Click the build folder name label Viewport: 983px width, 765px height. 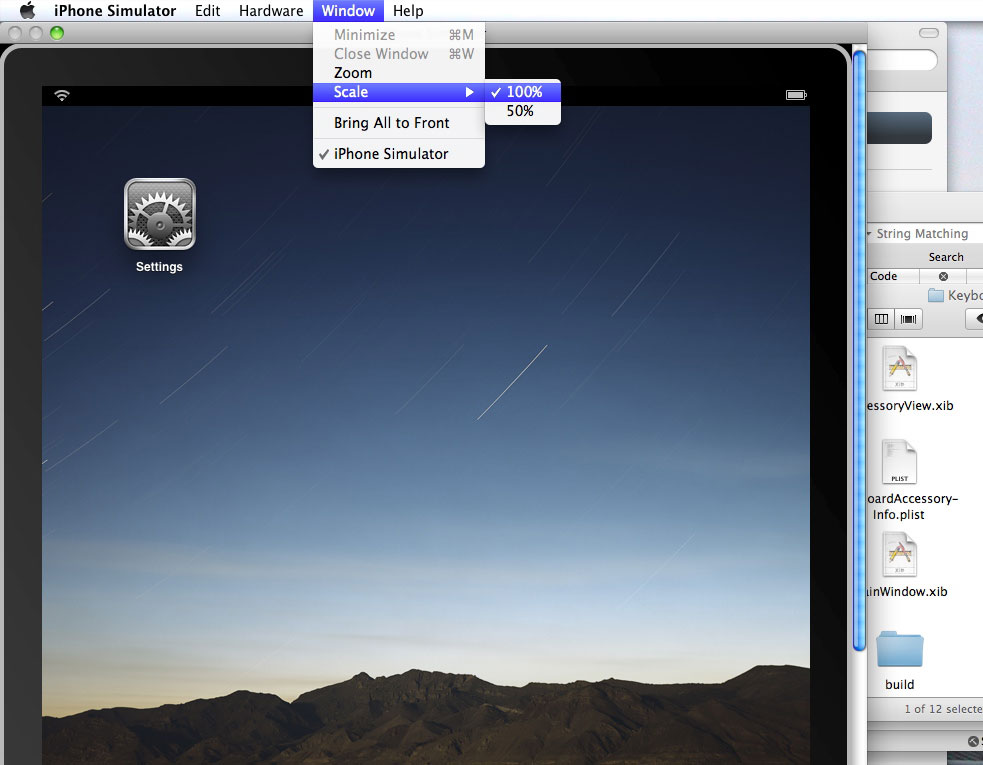[x=900, y=685]
